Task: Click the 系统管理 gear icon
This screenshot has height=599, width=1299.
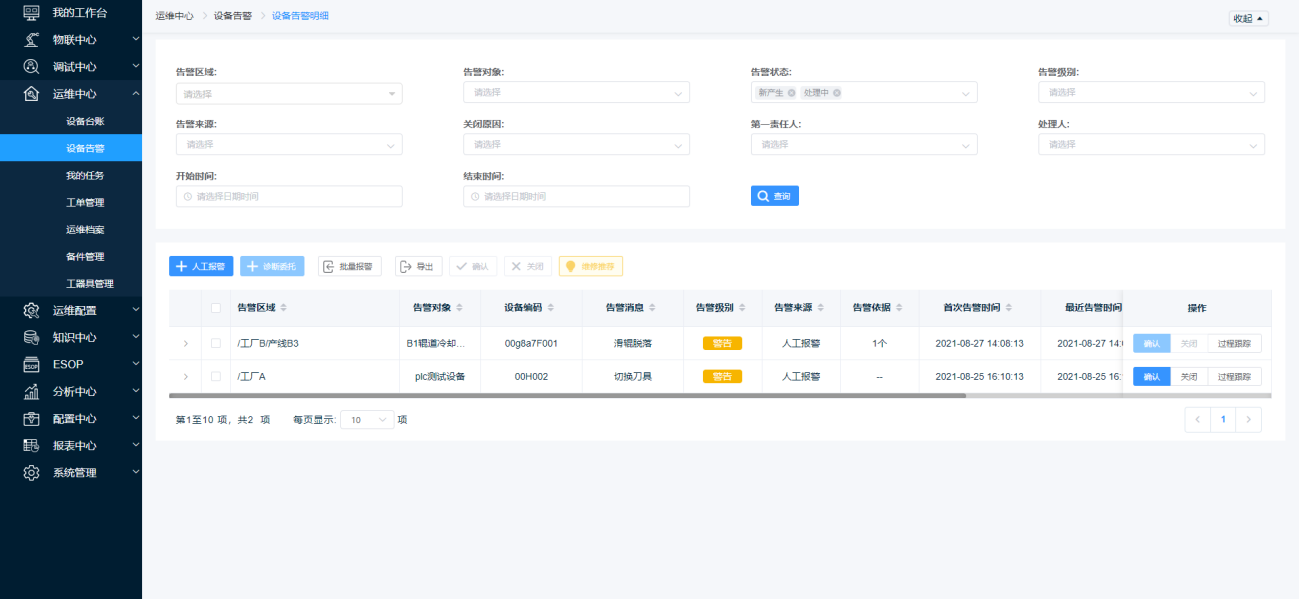Action: coord(31,472)
